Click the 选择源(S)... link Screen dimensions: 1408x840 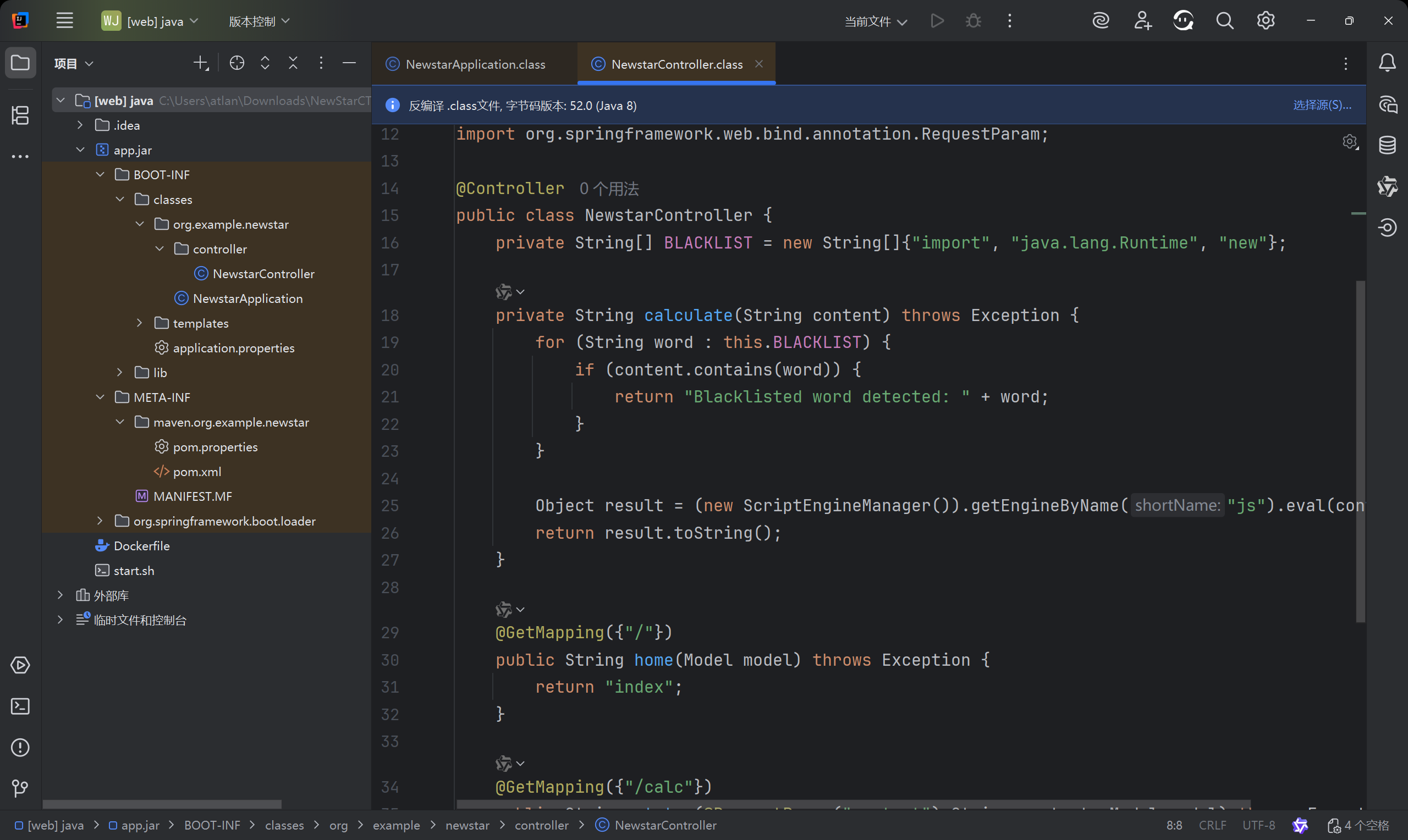point(1322,106)
